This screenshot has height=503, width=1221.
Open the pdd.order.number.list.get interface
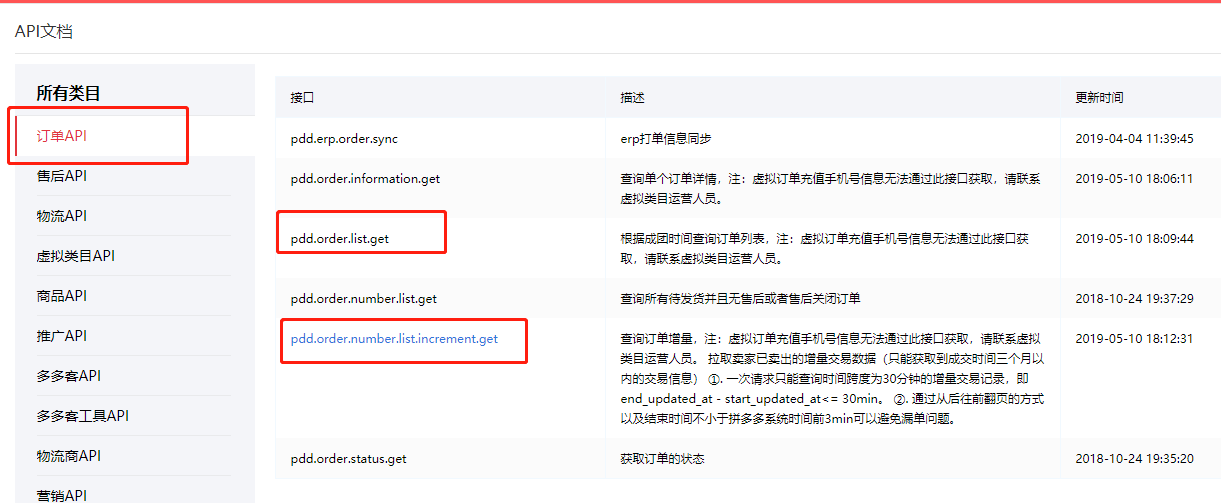(x=364, y=298)
